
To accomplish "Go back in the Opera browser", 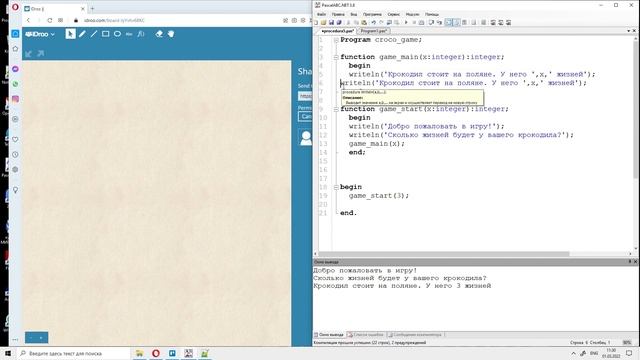I will (28, 20).
